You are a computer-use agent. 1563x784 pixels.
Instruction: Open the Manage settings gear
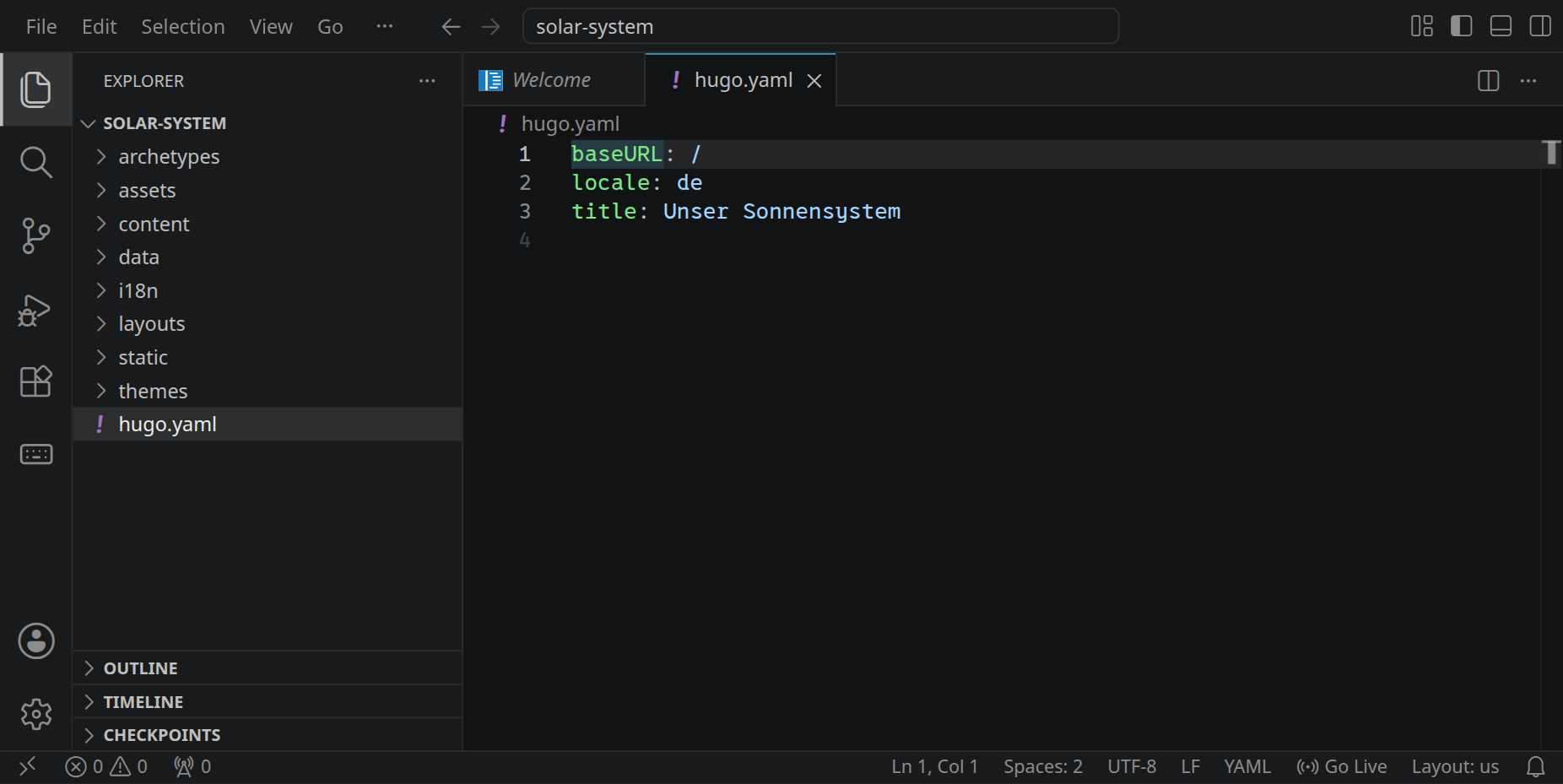tap(36, 714)
